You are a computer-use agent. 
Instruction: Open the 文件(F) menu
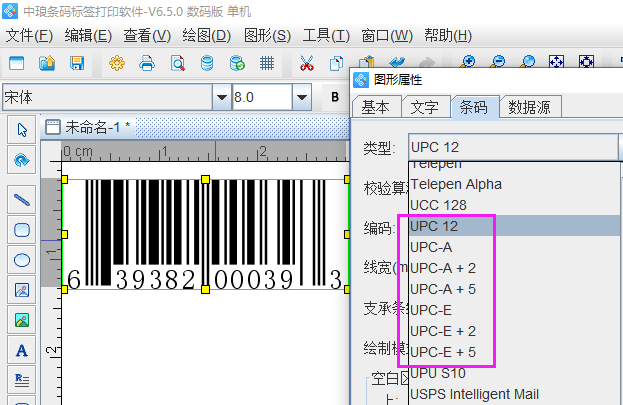29,36
